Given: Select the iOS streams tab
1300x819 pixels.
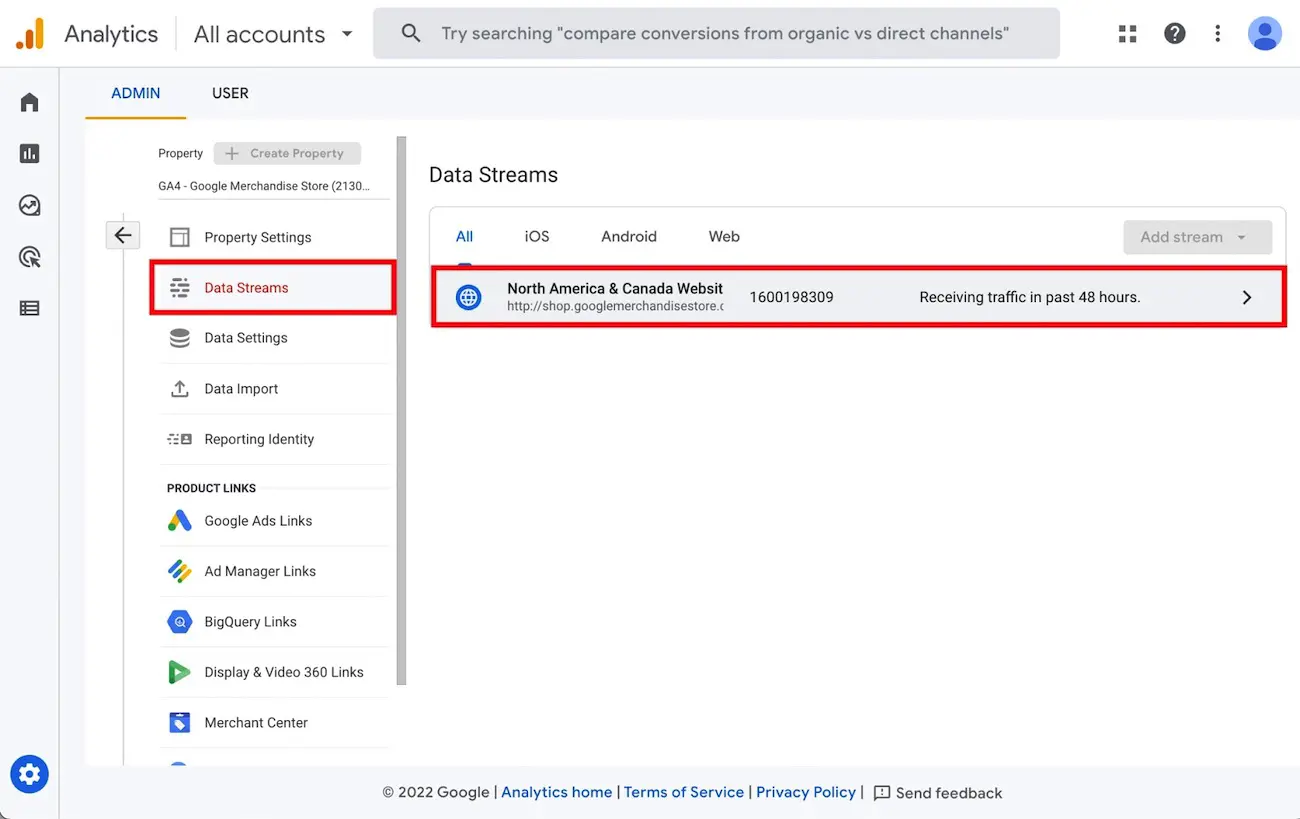Looking at the screenshot, I should pyautogui.click(x=537, y=237).
